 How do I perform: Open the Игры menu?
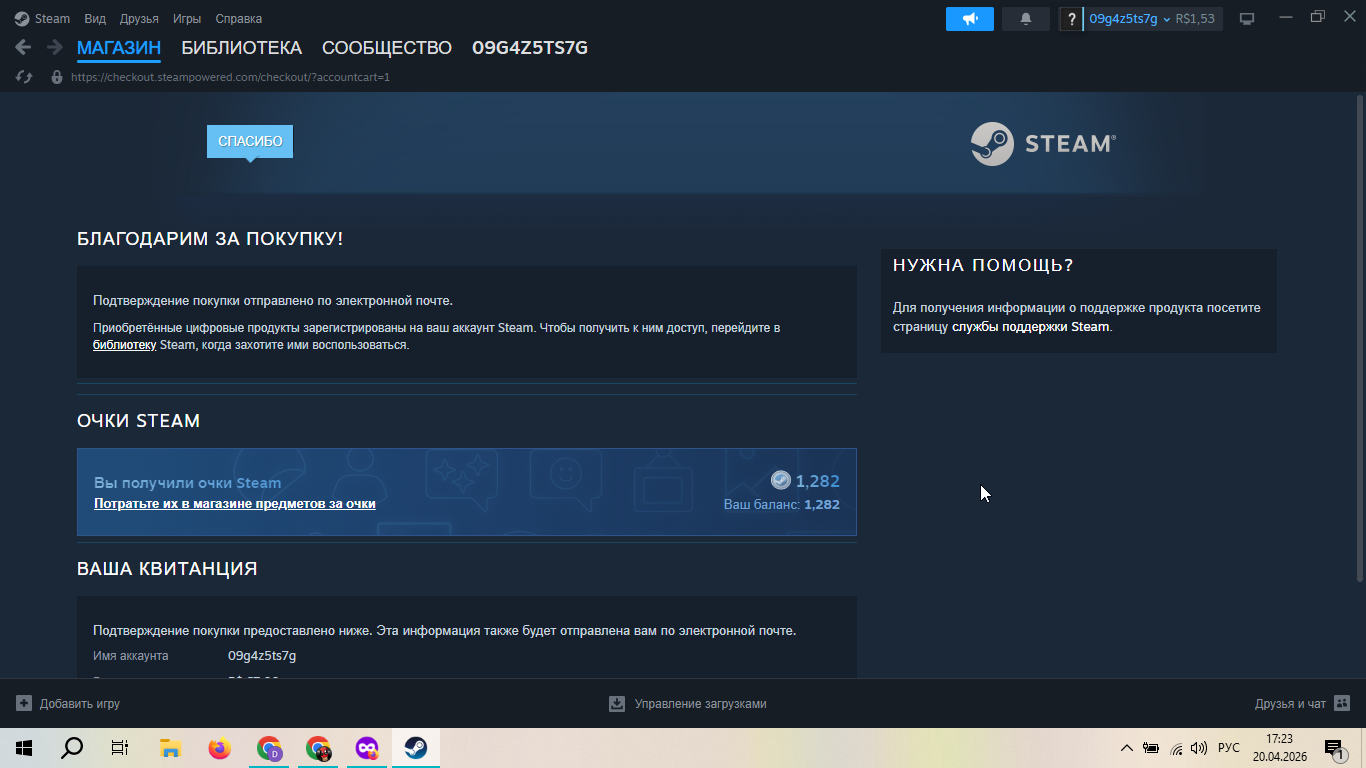(187, 19)
